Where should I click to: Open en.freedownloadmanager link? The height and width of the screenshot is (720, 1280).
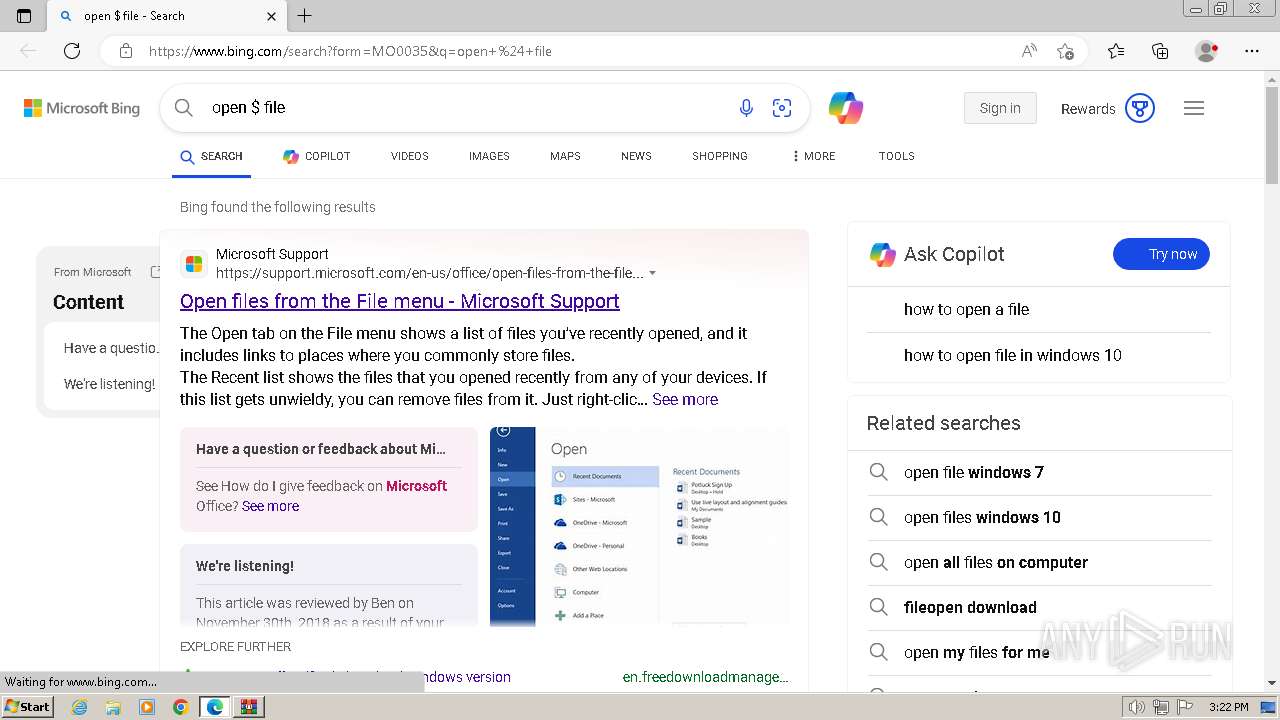click(705, 677)
